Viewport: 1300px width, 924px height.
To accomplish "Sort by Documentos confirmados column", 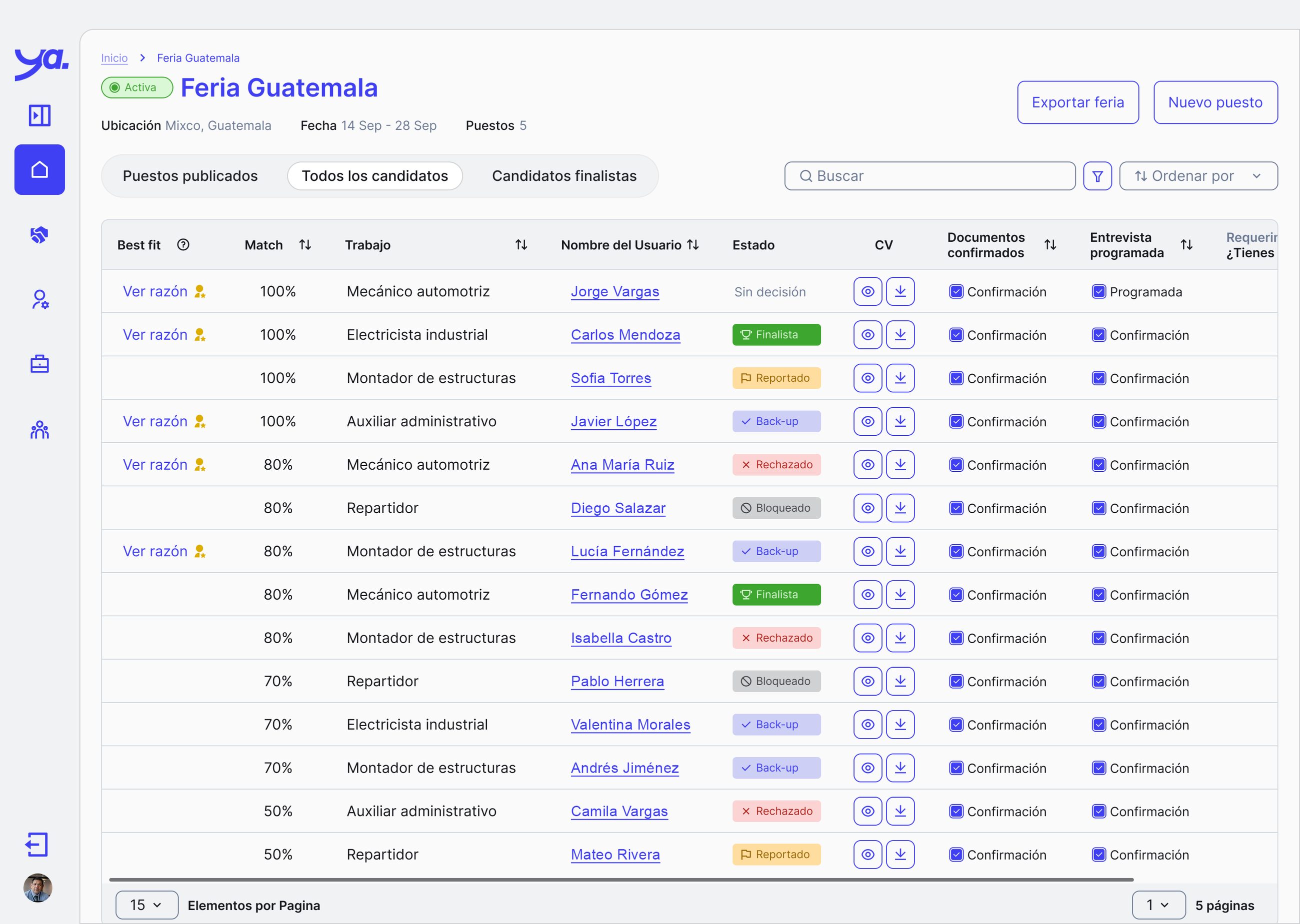I will pos(1050,245).
